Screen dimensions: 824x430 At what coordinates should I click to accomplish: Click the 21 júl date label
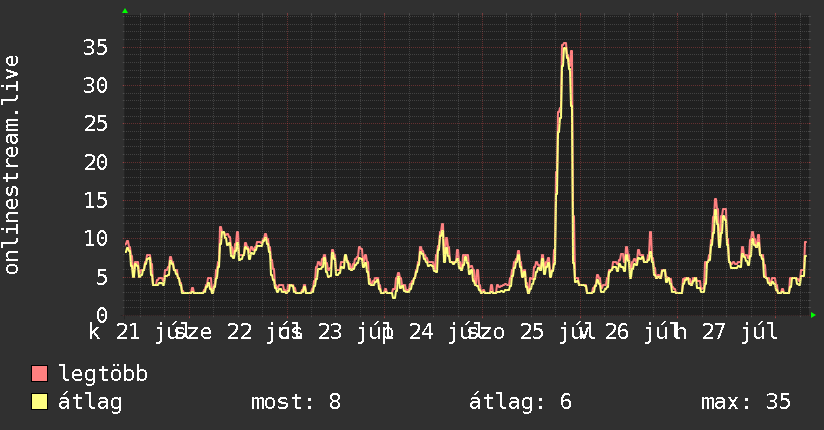[148, 332]
